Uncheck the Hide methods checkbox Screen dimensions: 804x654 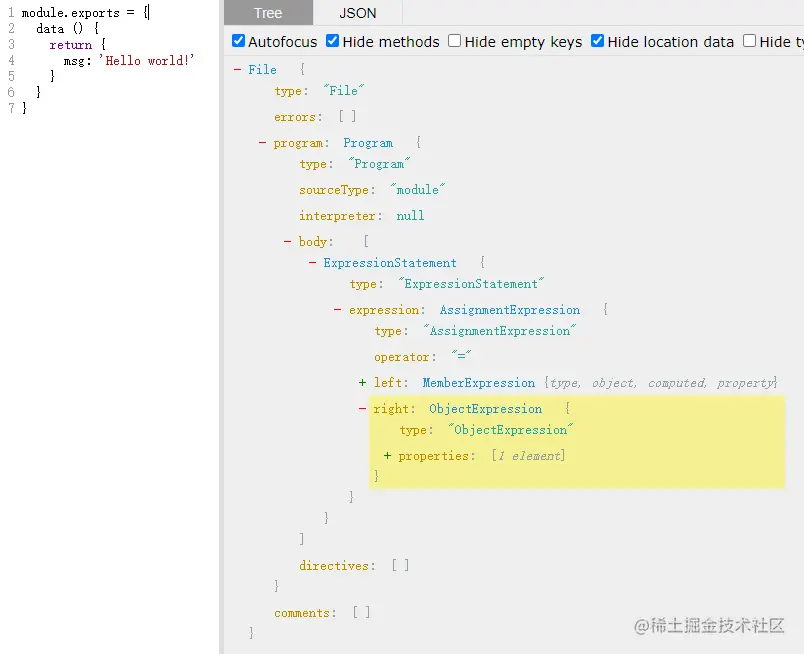333,41
